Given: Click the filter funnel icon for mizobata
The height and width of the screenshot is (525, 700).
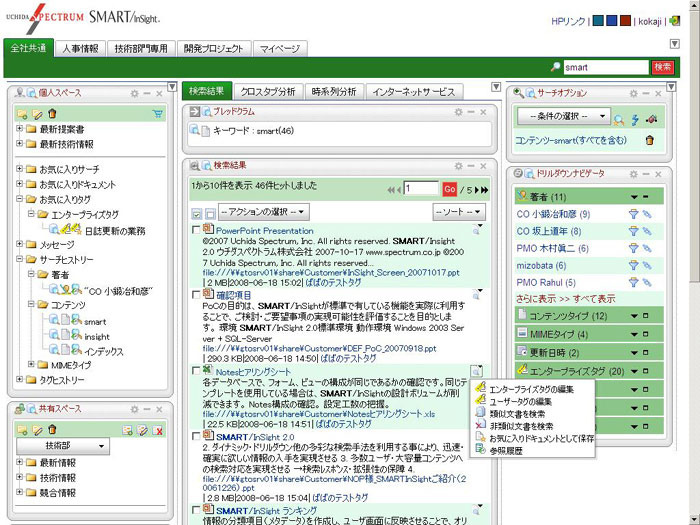Looking at the screenshot, I should point(633,265).
